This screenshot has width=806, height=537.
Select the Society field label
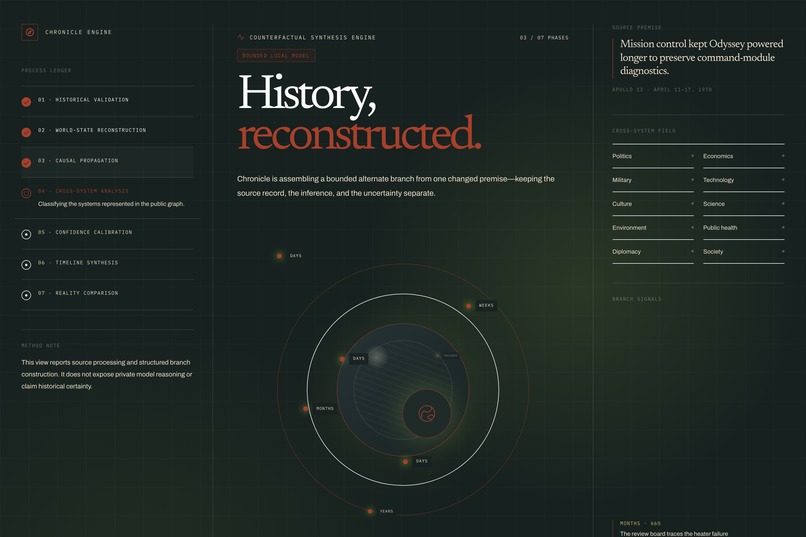[713, 252]
